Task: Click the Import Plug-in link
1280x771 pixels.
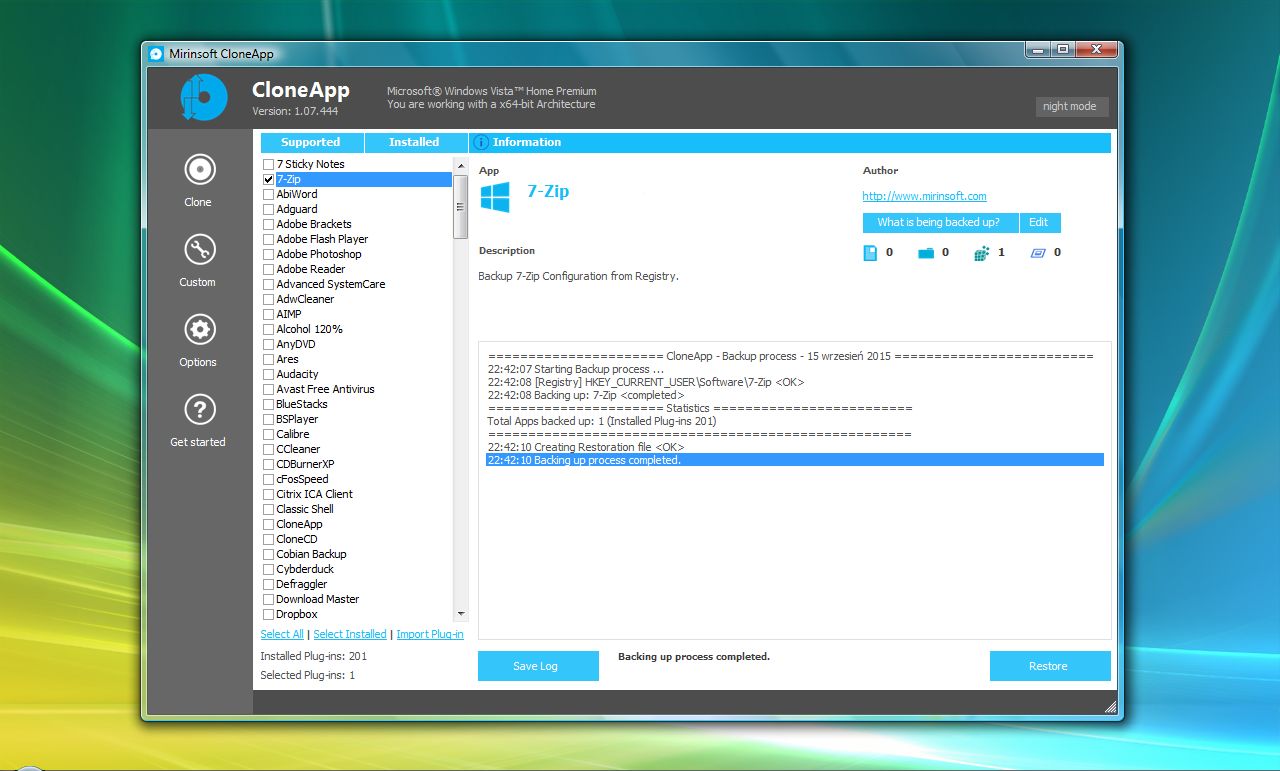Action: [430, 635]
